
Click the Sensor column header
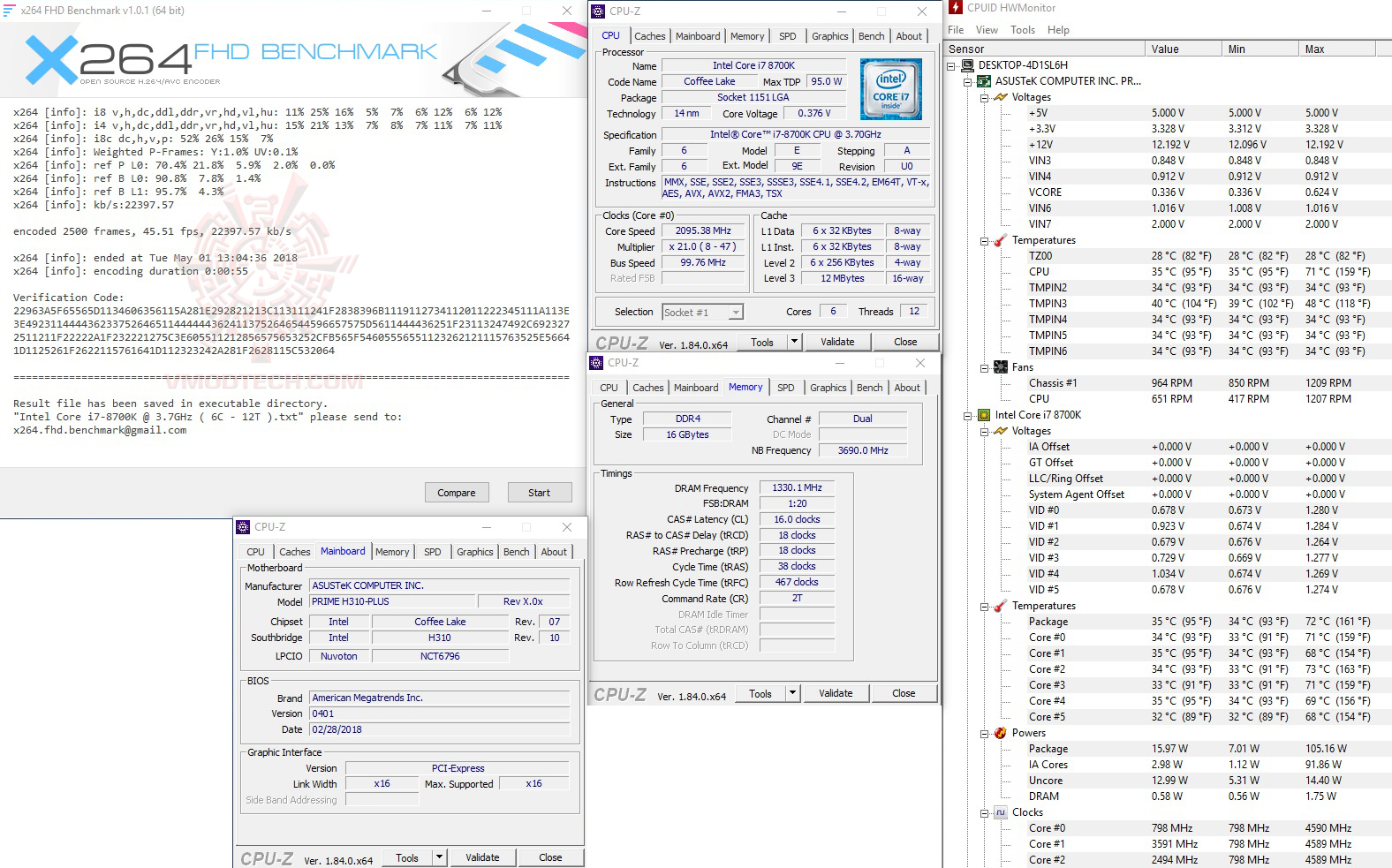click(1046, 49)
